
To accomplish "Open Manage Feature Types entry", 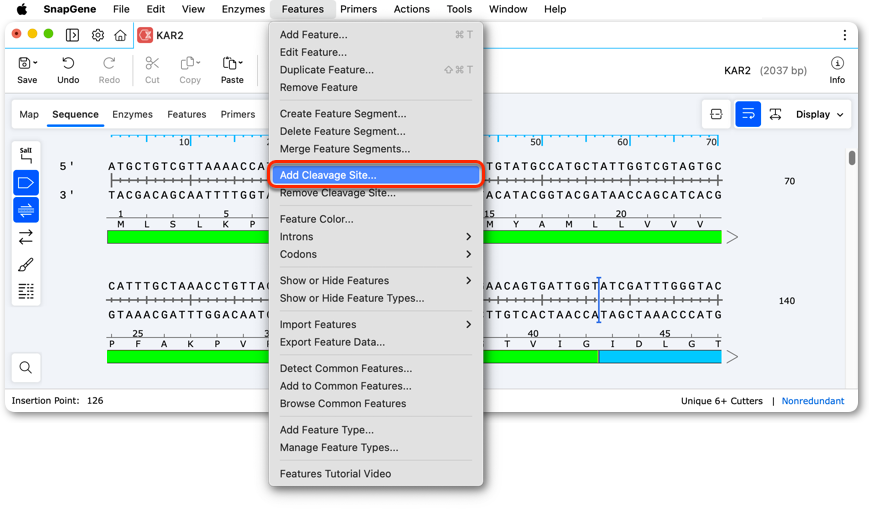I will tap(376, 447).
